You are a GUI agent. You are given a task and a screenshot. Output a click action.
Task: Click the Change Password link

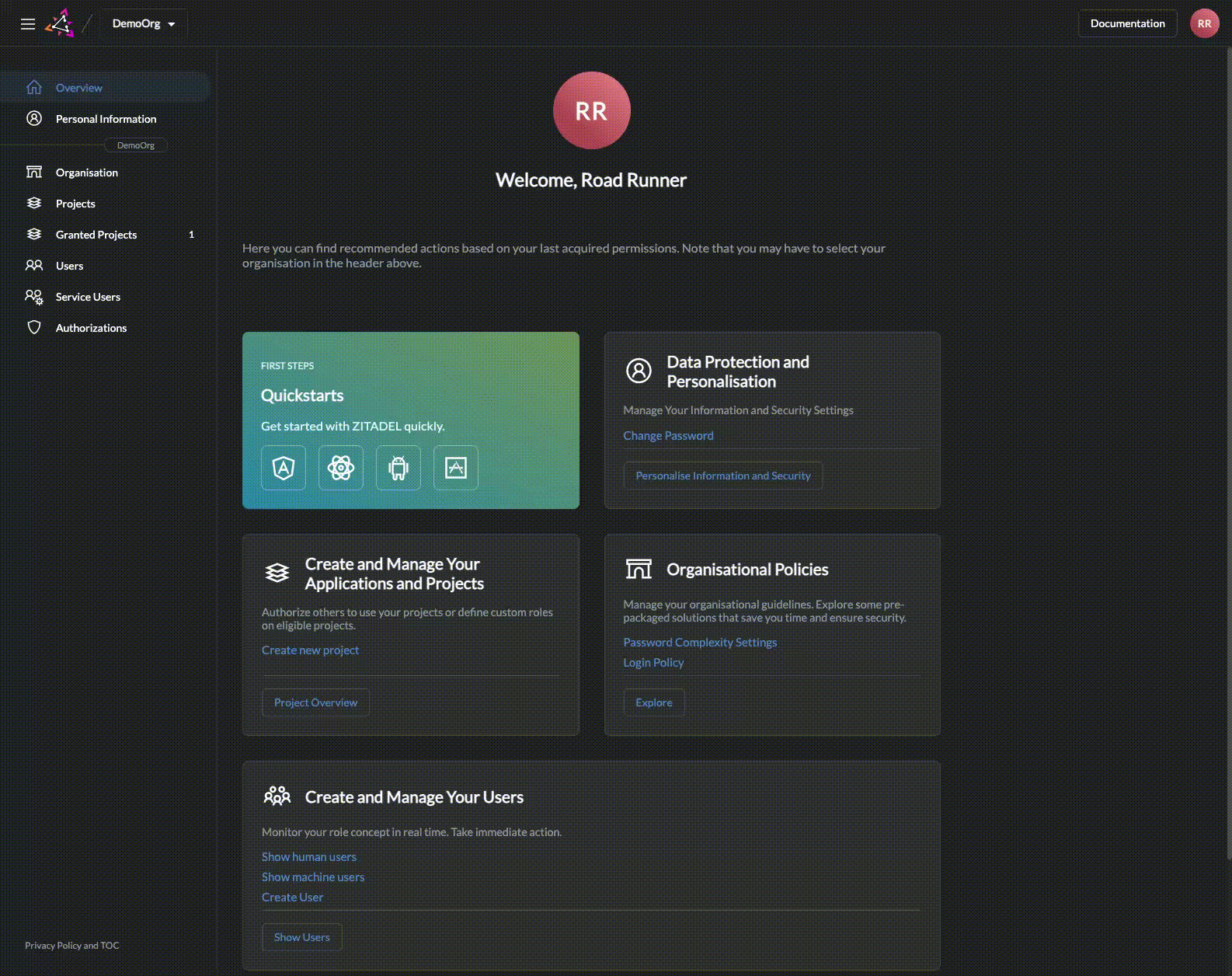668,436
